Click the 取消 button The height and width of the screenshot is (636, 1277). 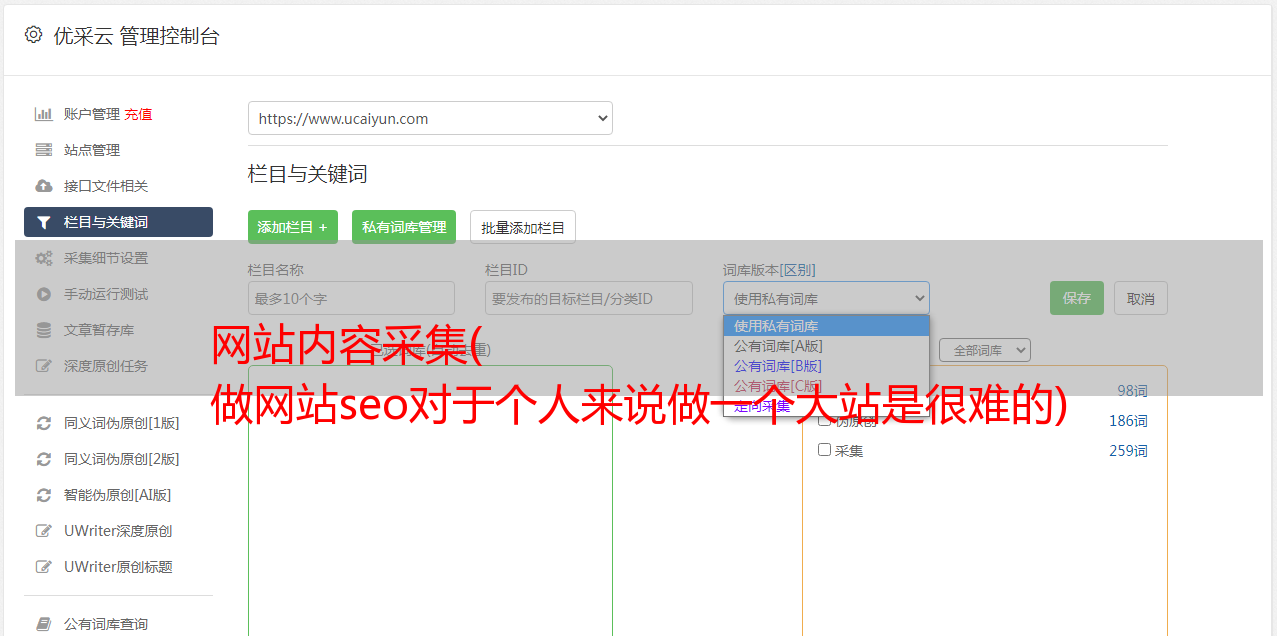point(1141,298)
